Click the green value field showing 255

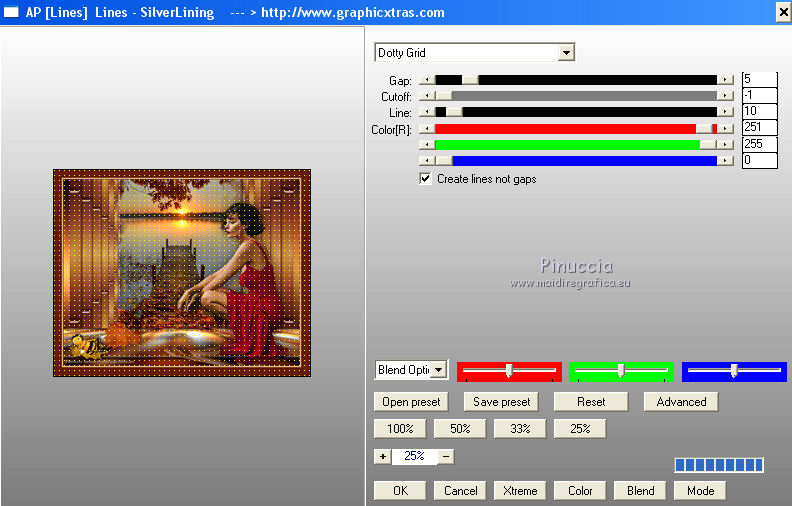(x=759, y=144)
